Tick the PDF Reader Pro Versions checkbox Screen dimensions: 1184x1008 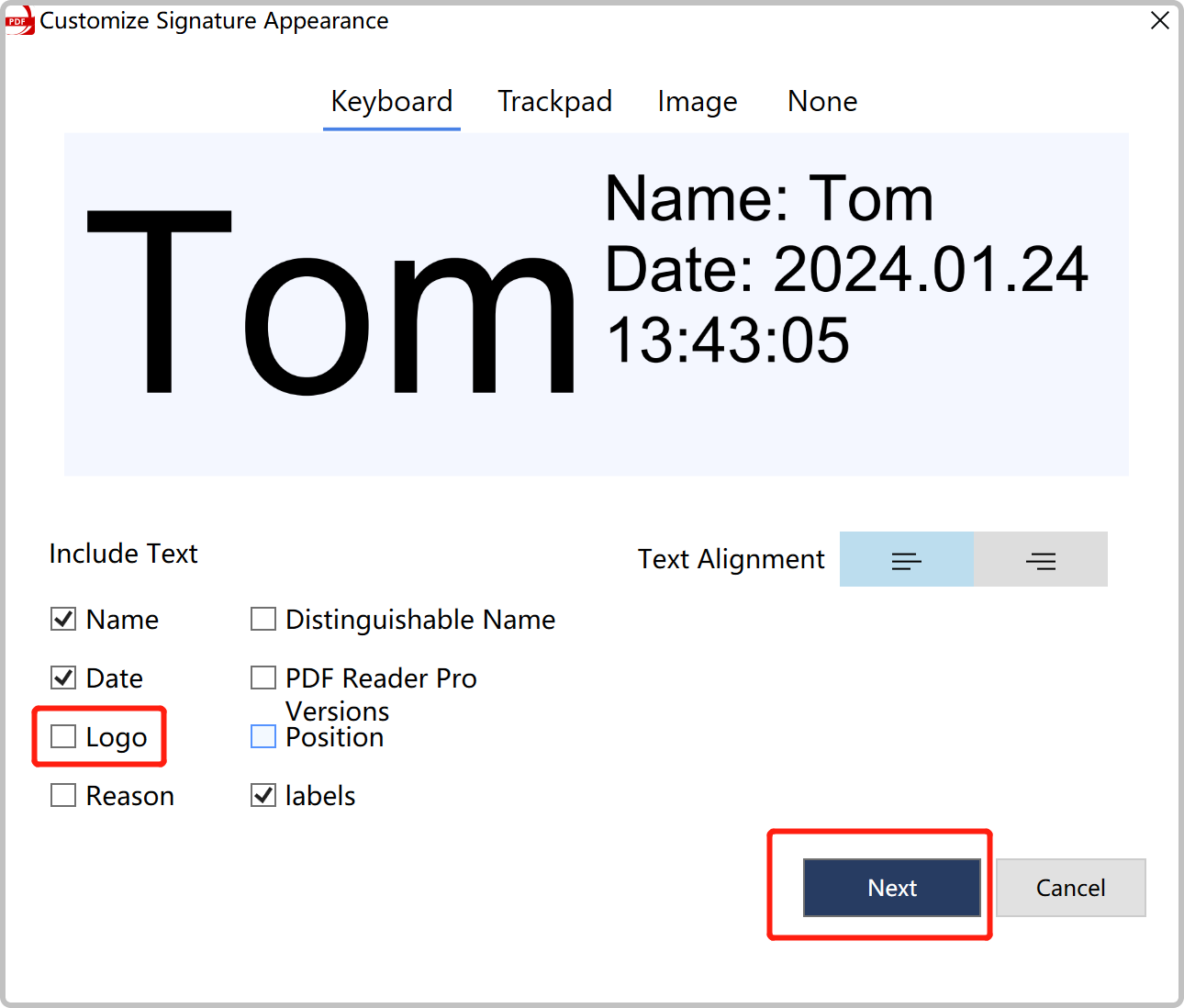tap(263, 678)
